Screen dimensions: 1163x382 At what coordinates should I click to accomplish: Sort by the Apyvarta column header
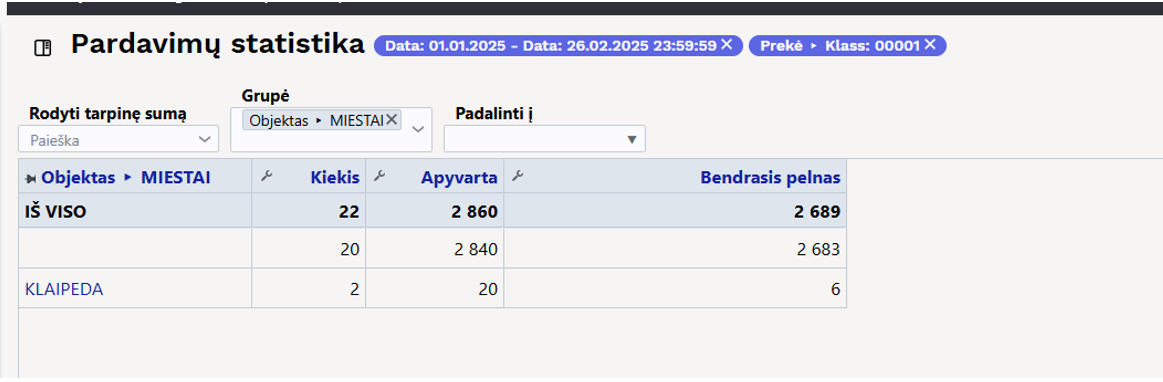pyautogui.click(x=459, y=177)
